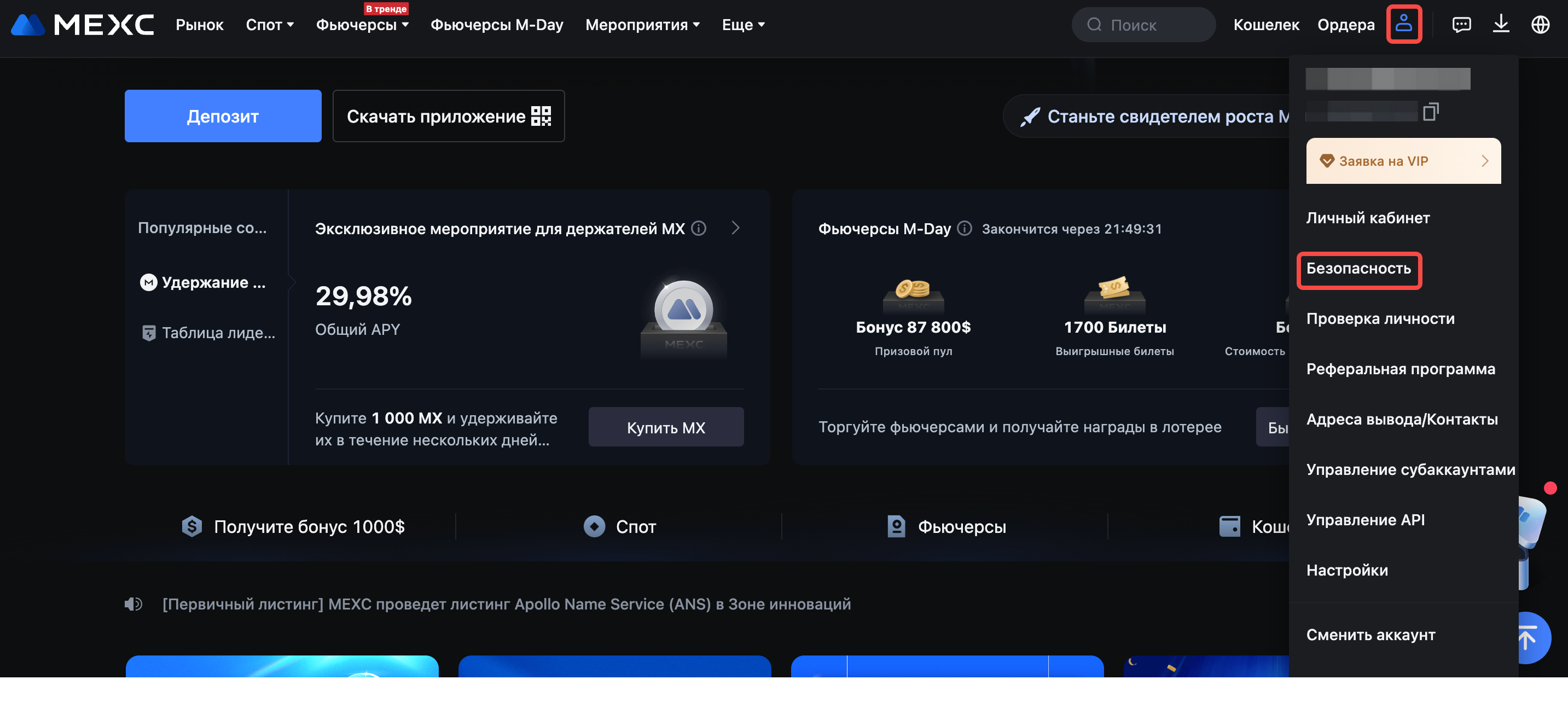
Task: Open the Спот quick link
Action: 619,526
